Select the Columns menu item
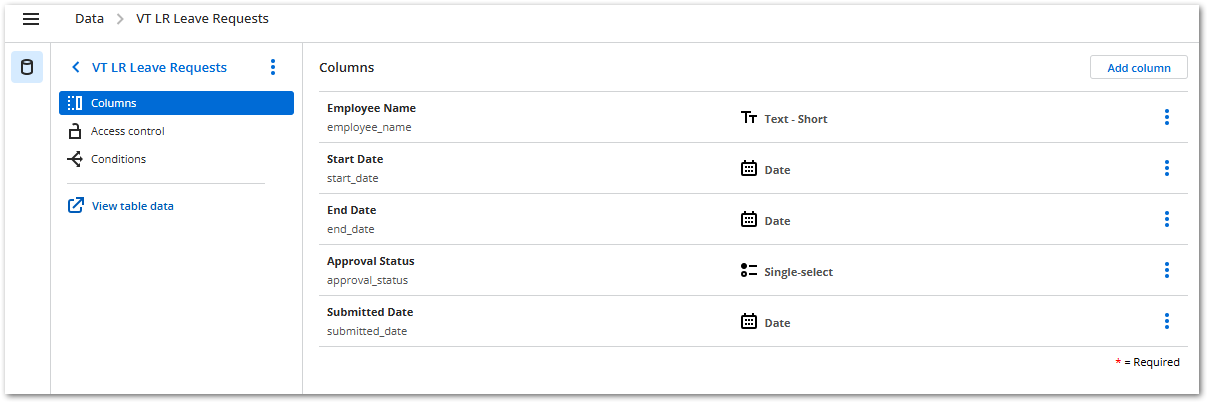Image resolution: width=1208 pixels, height=403 pixels. click(176, 103)
